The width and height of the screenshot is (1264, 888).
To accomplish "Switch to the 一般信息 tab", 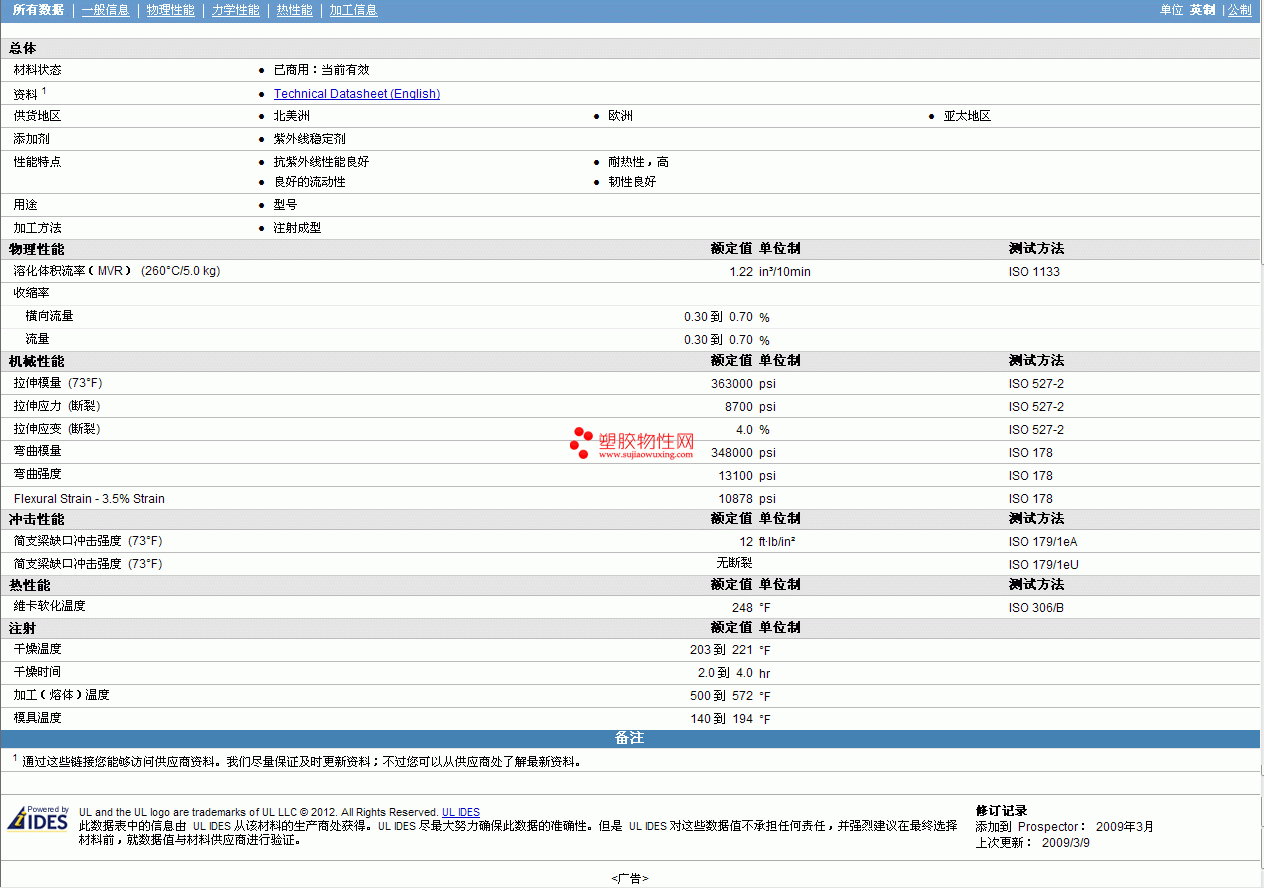I will tap(105, 10).
